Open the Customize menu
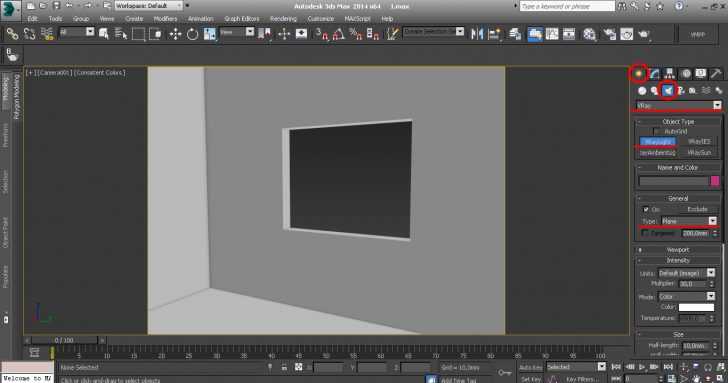Viewport: 728px width, 383px height. click(x=321, y=19)
